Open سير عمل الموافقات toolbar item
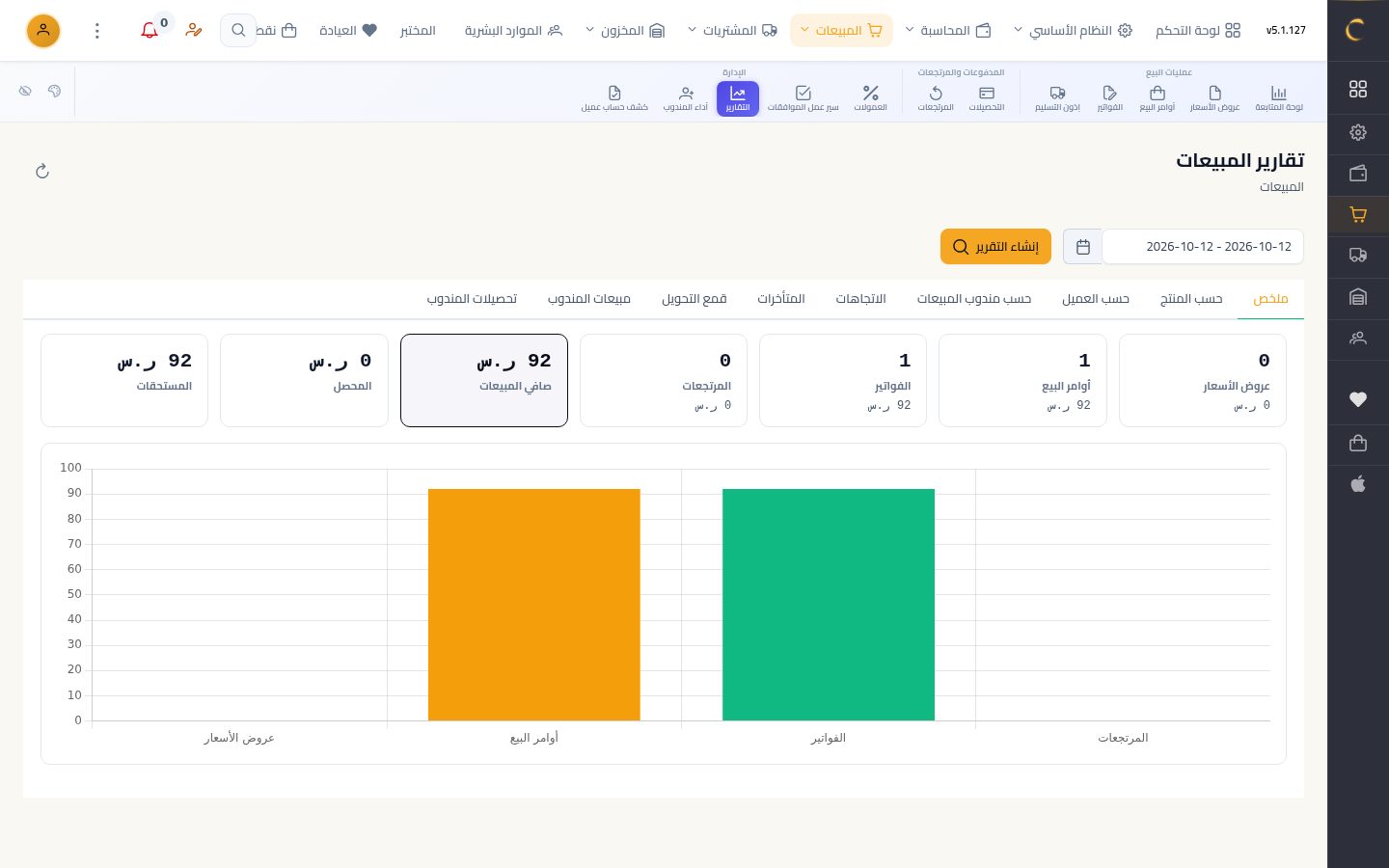 click(x=803, y=98)
